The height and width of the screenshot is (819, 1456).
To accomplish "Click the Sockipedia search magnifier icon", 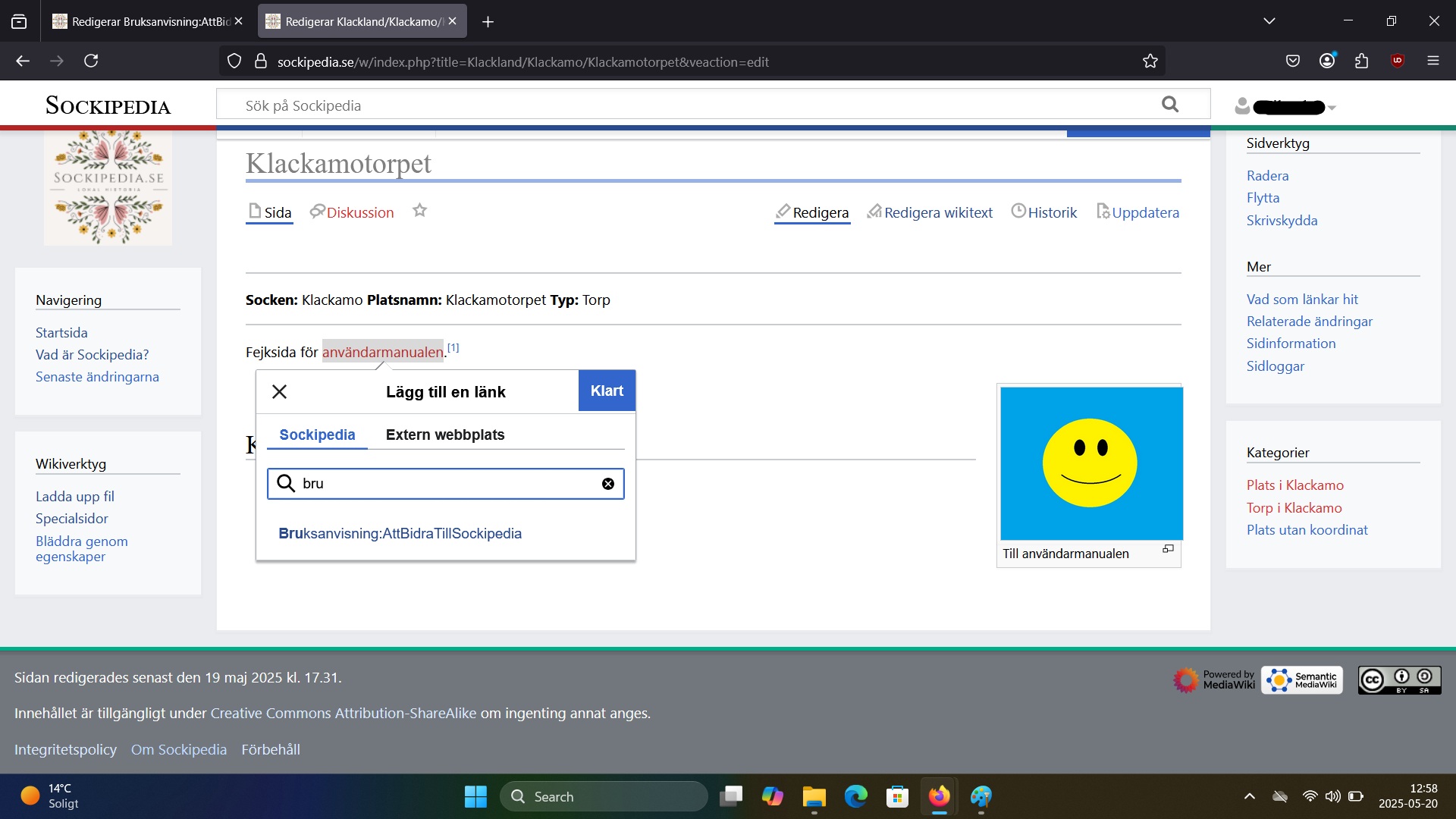I will tap(1170, 105).
